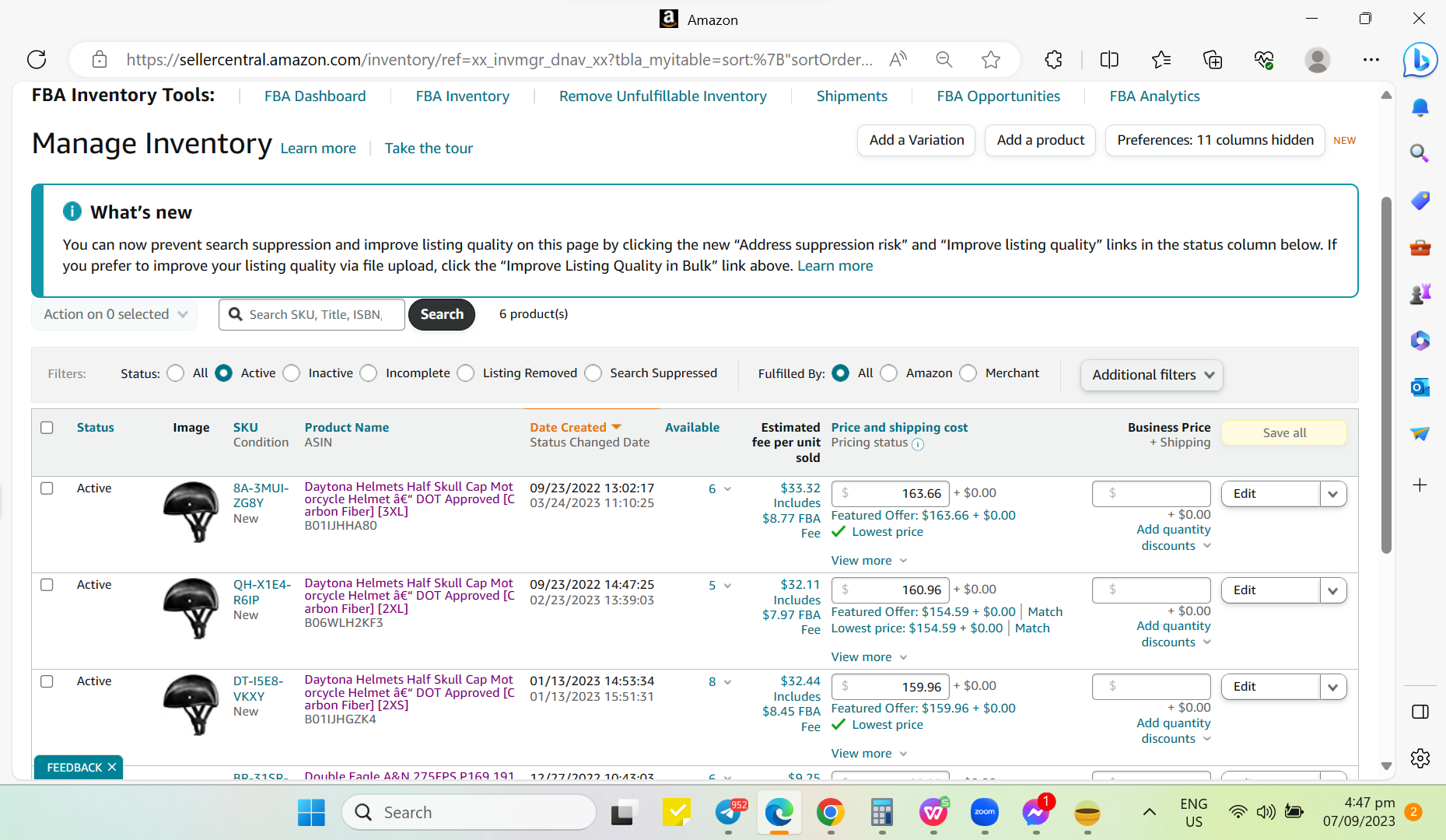Expand View more under $160.96 price
The image size is (1446, 840).
(869, 657)
